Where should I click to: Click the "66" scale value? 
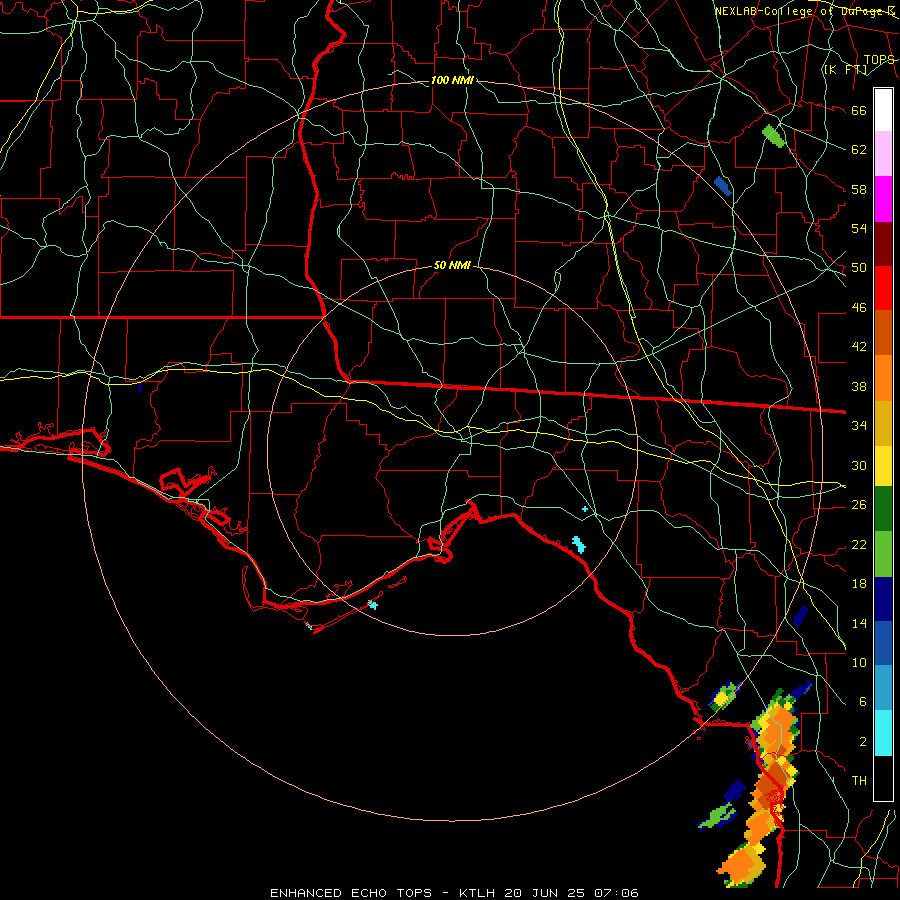(x=859, y=110)
